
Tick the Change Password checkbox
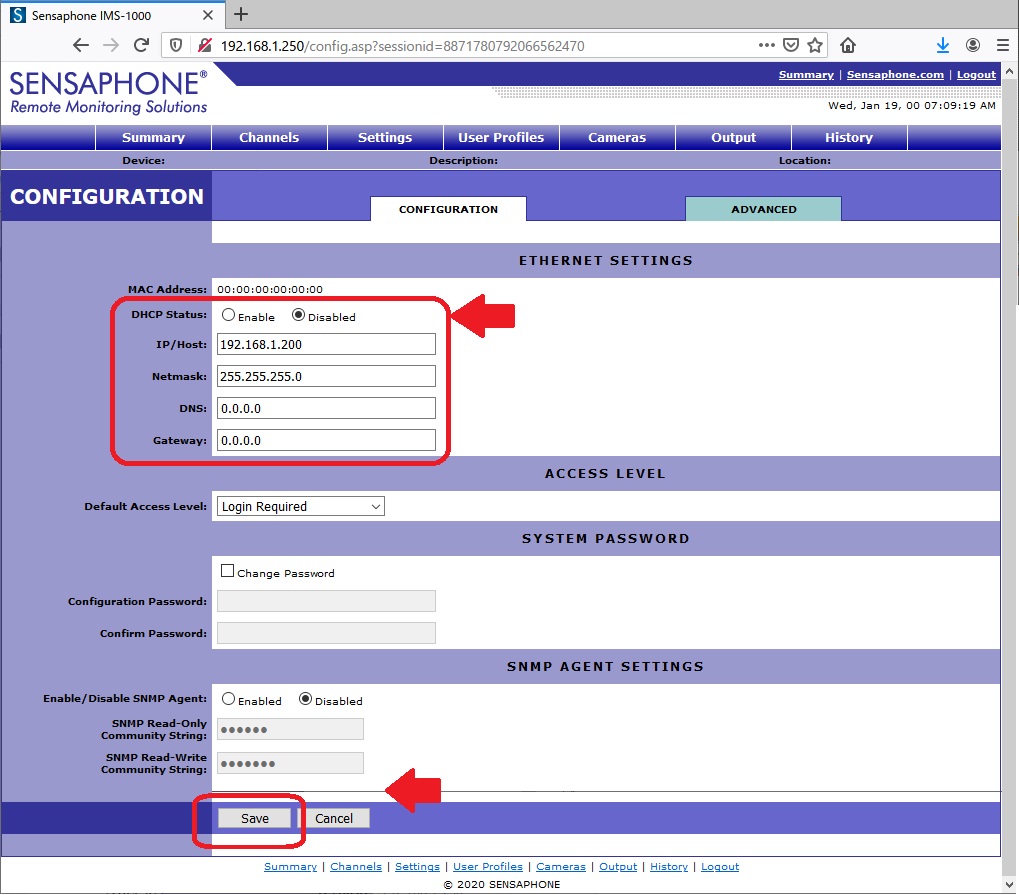tap(227, 571)
